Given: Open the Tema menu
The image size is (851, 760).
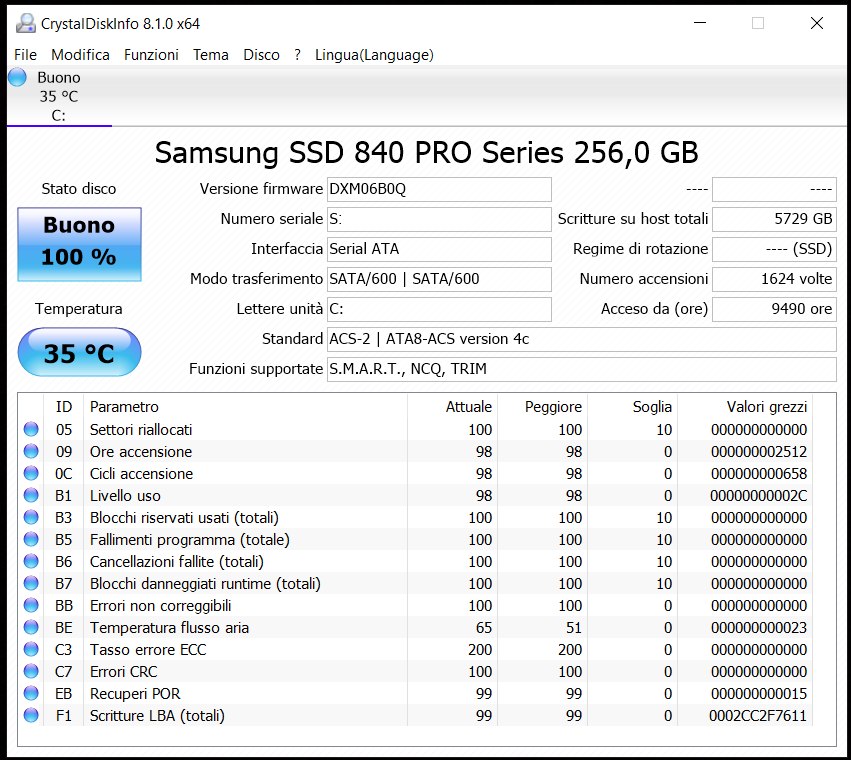Looking at the screenshot, I should pos(211,55).
